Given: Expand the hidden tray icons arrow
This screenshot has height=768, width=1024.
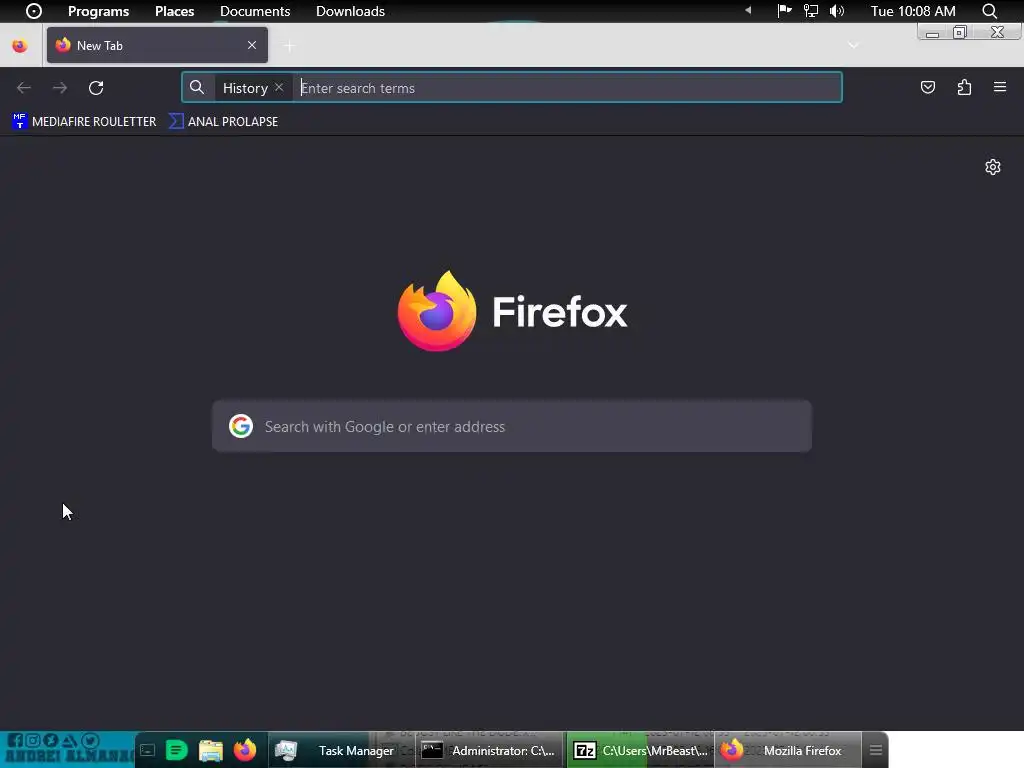Looking at the screenshot, I should coord(748,10).
